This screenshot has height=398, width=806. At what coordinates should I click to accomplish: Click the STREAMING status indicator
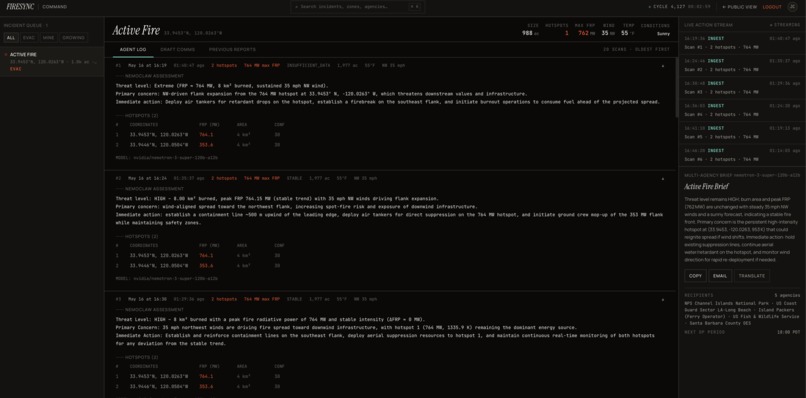[x=784, y=25]
